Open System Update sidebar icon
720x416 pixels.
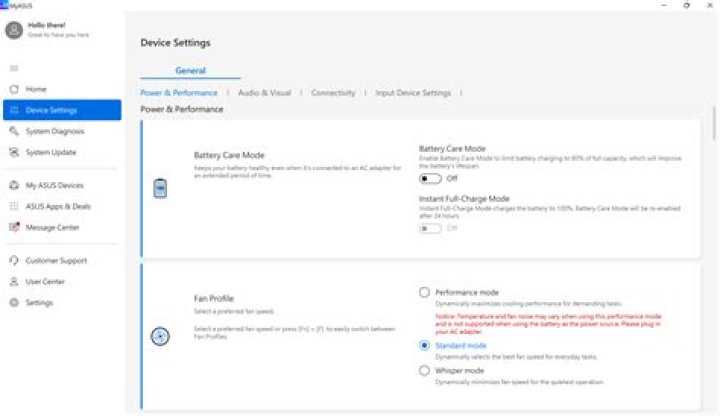coord(14,152)
